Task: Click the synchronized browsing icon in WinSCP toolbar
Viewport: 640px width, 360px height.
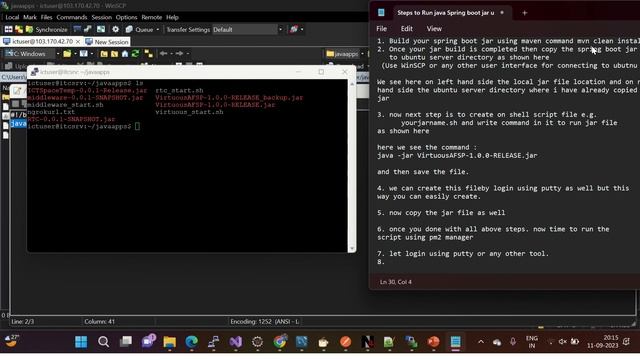Action: click(101, 29)
